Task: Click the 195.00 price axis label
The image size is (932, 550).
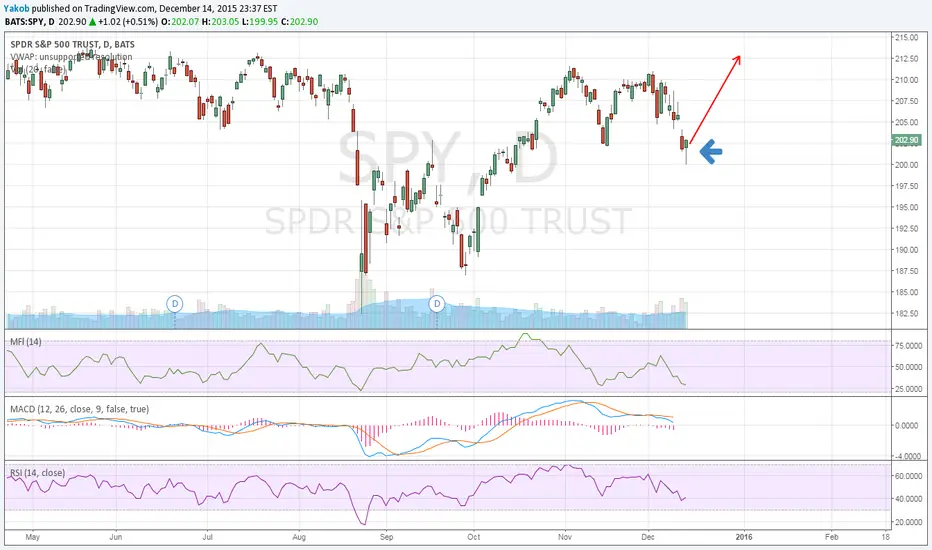Action: (907, 207)
